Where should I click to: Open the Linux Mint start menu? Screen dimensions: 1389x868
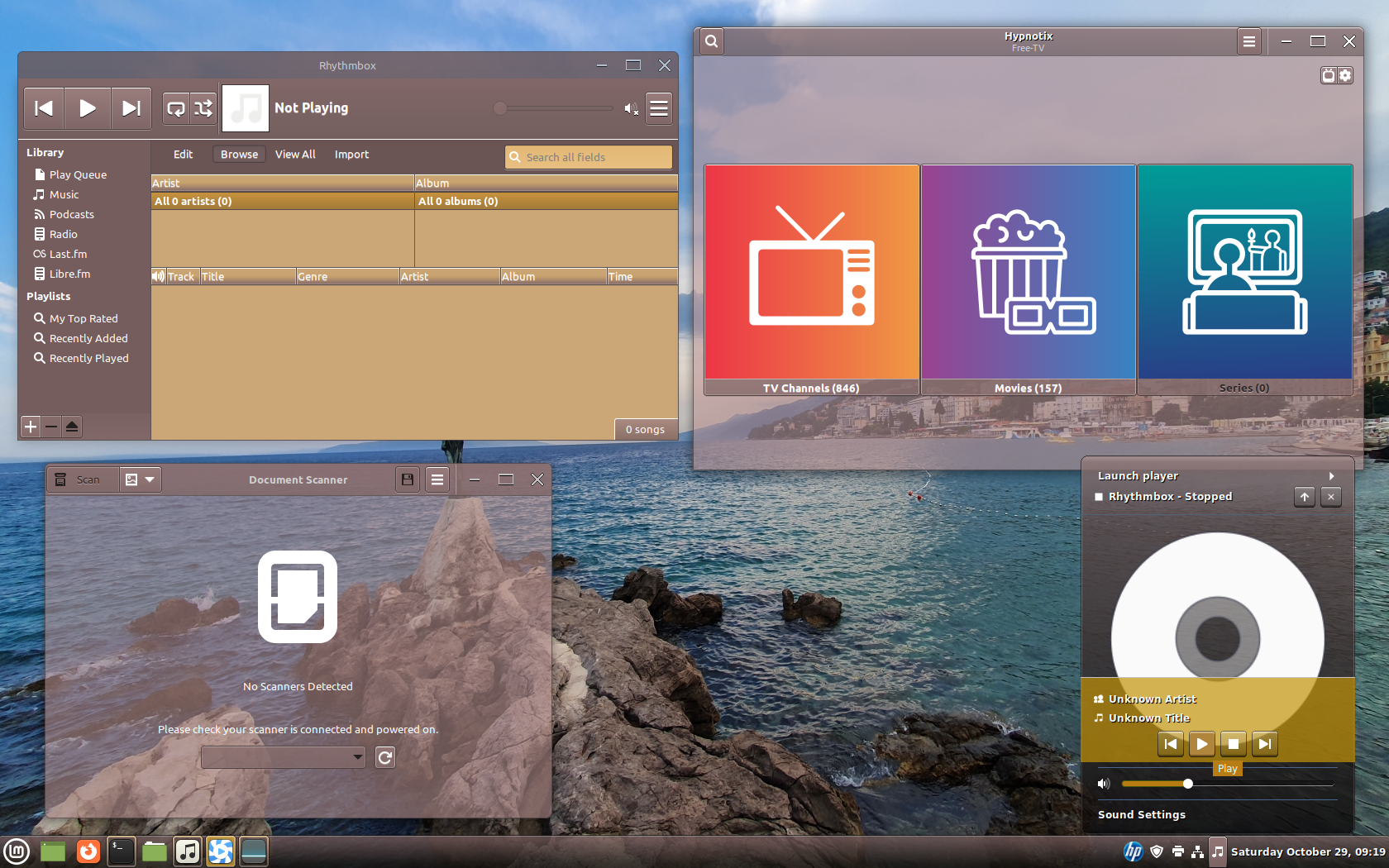(x=17, y=851)
